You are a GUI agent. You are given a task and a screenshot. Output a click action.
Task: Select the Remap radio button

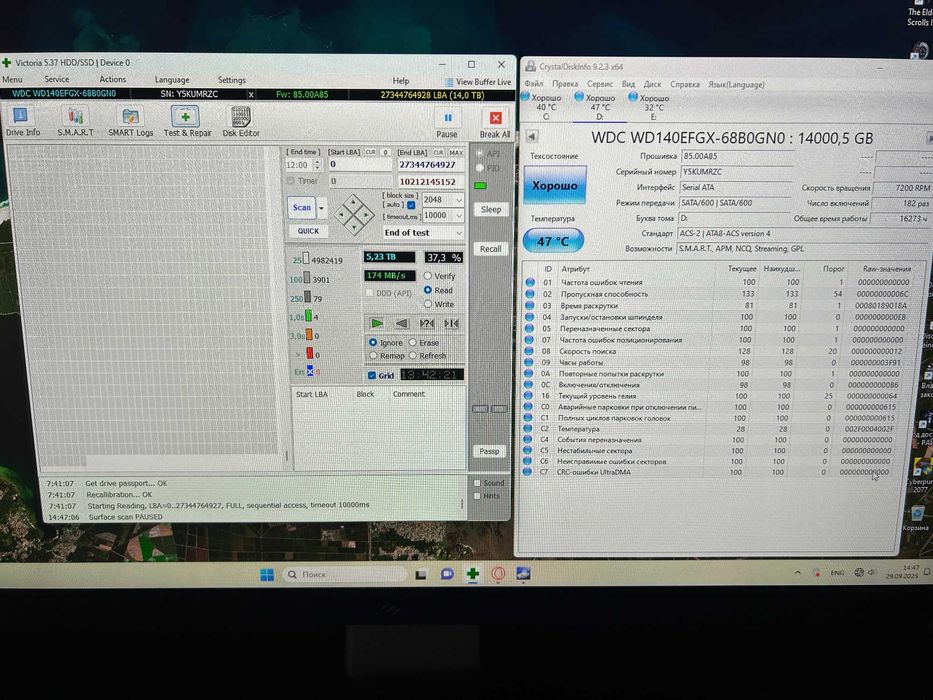click(x=373, y=355)
